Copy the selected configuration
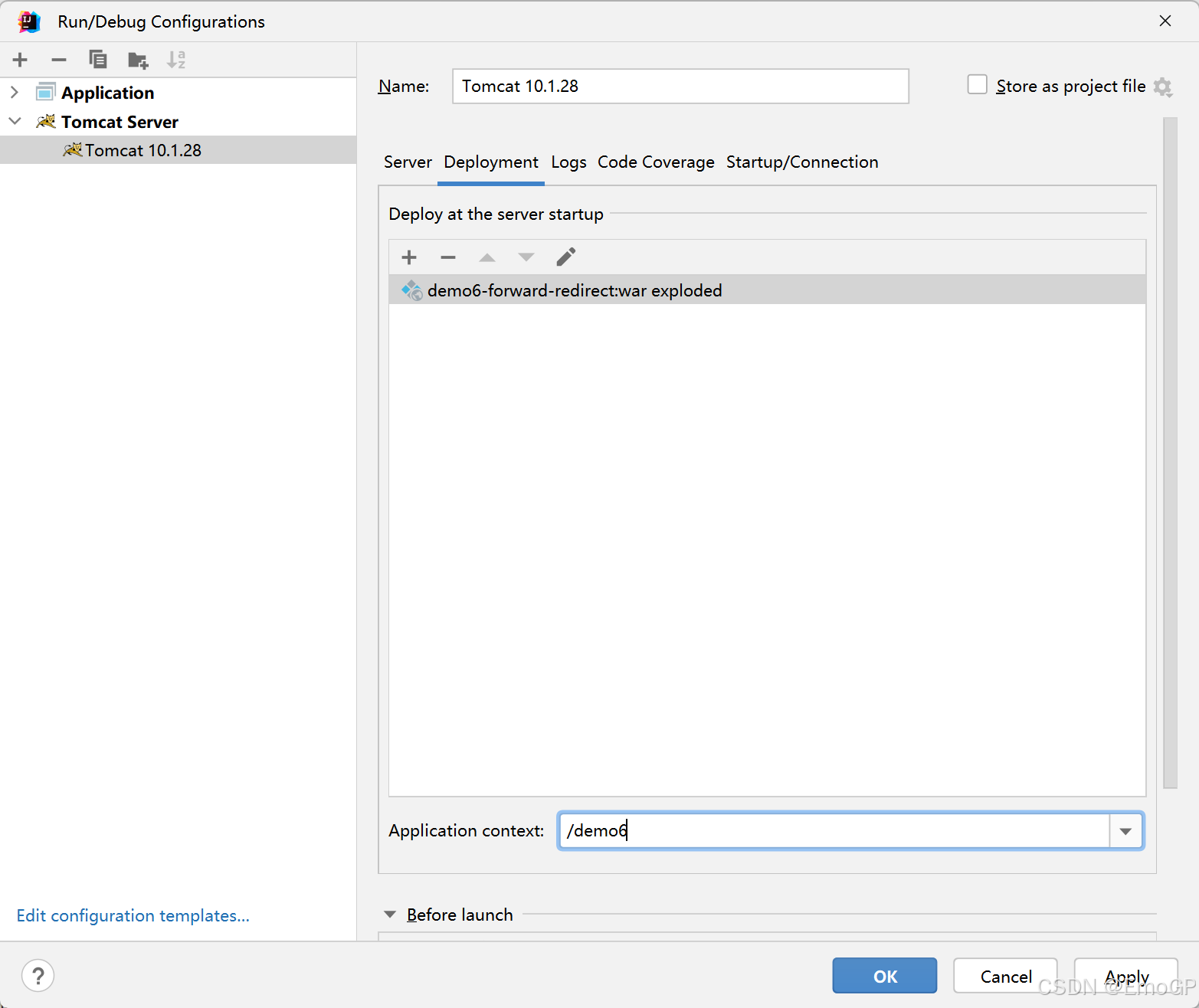 (x=98, y=60)
